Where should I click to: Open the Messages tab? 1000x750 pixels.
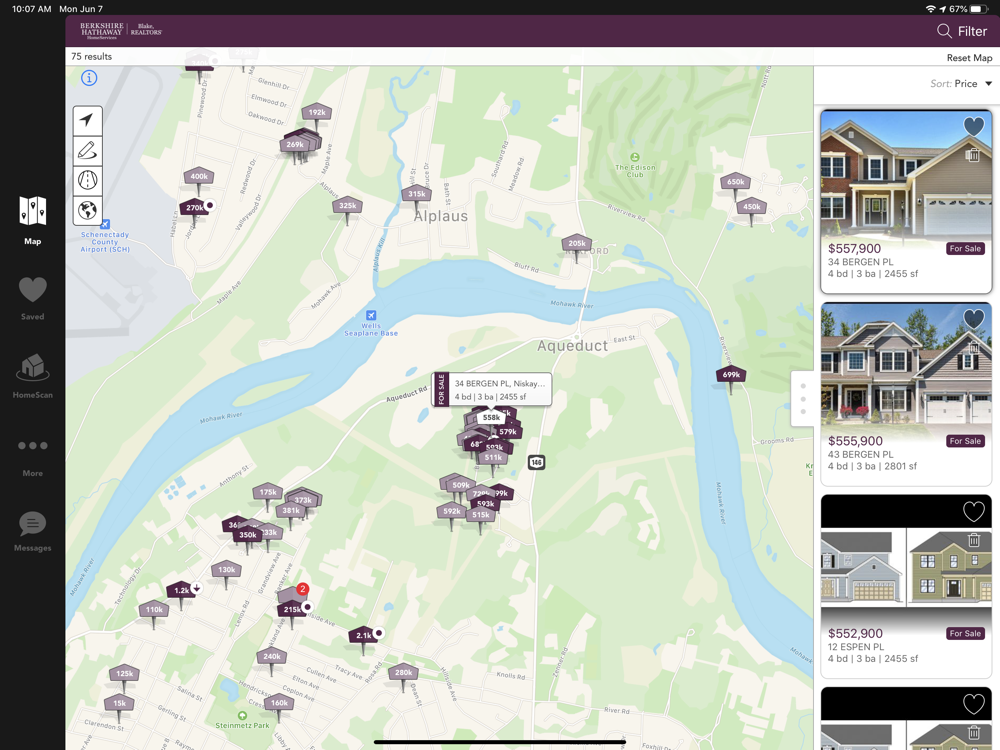point(33,531)
